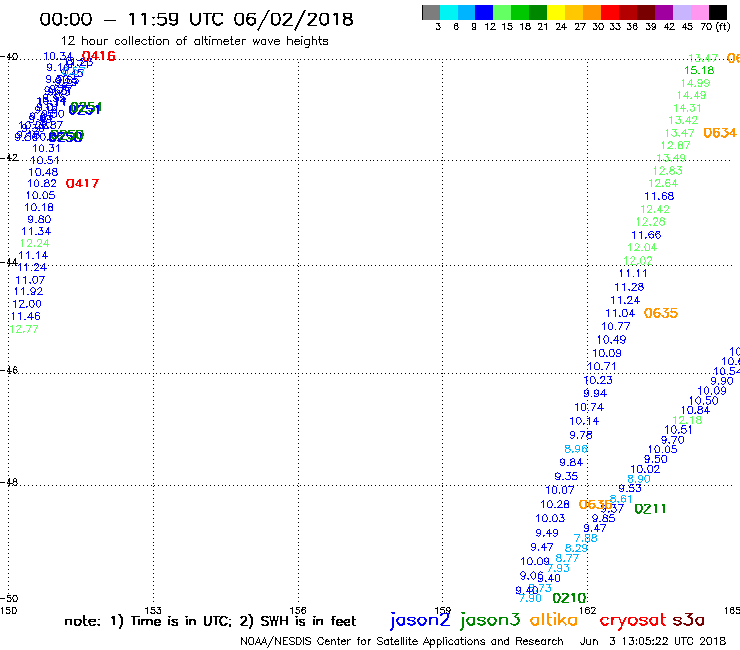Screen dimensions: 740x650
Task: Click the wave height value '14.31'
Action: click(687, 108)
